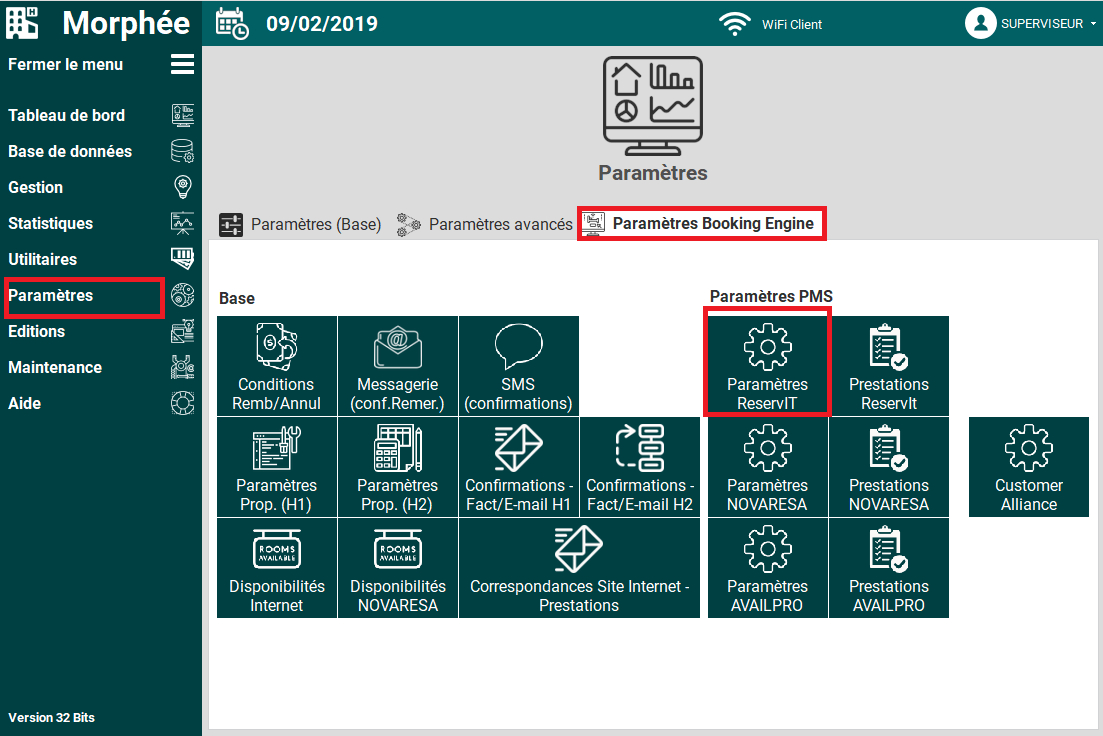Go to Maintenance in sidebar
Screen dimensions: 1103x736
[x=55, y=367]
